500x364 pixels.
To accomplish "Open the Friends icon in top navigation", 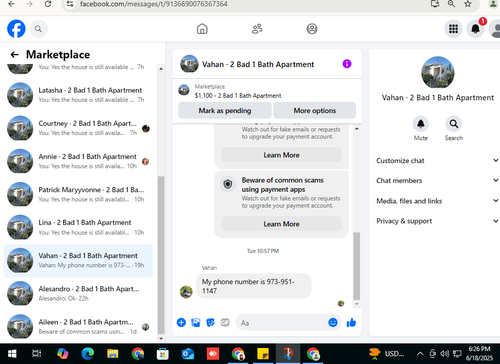I will coord(257,29).
